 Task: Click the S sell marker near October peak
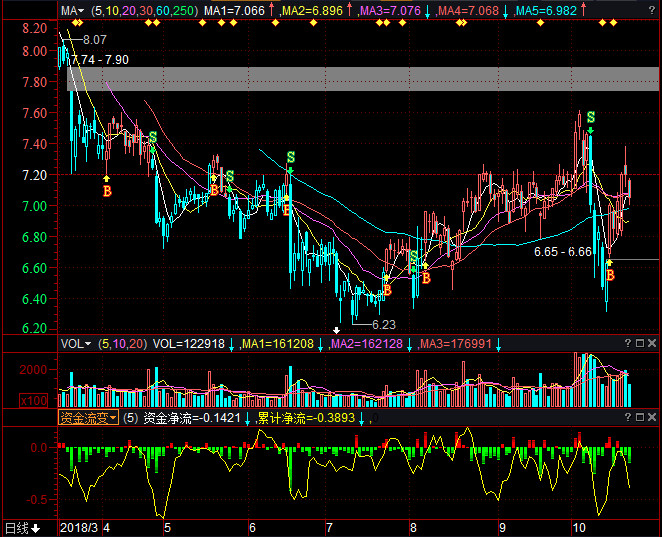591,118
